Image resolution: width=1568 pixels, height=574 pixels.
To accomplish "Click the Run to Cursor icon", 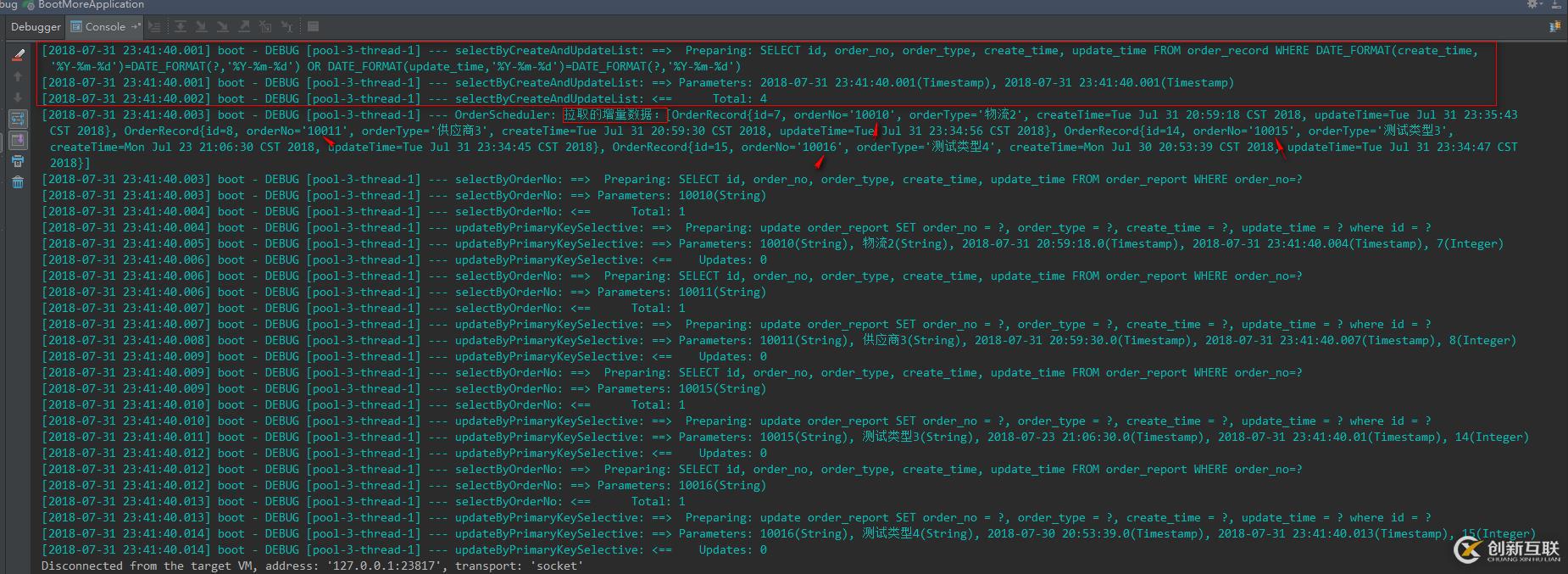I will [x=286, y=27].
